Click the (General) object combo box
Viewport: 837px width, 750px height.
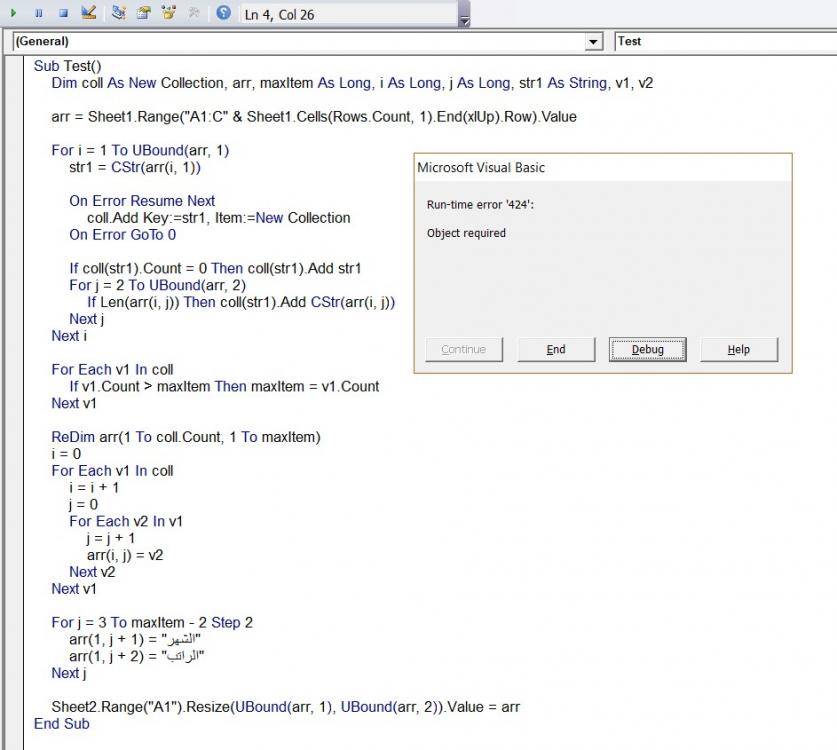(x=307, y=42)
